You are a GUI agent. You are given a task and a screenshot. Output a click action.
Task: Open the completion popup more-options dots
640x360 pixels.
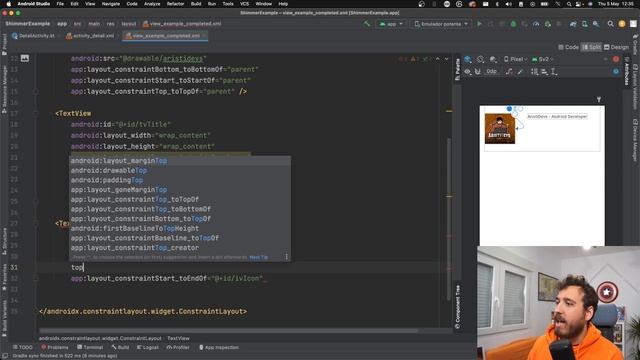tap(287, 257)
